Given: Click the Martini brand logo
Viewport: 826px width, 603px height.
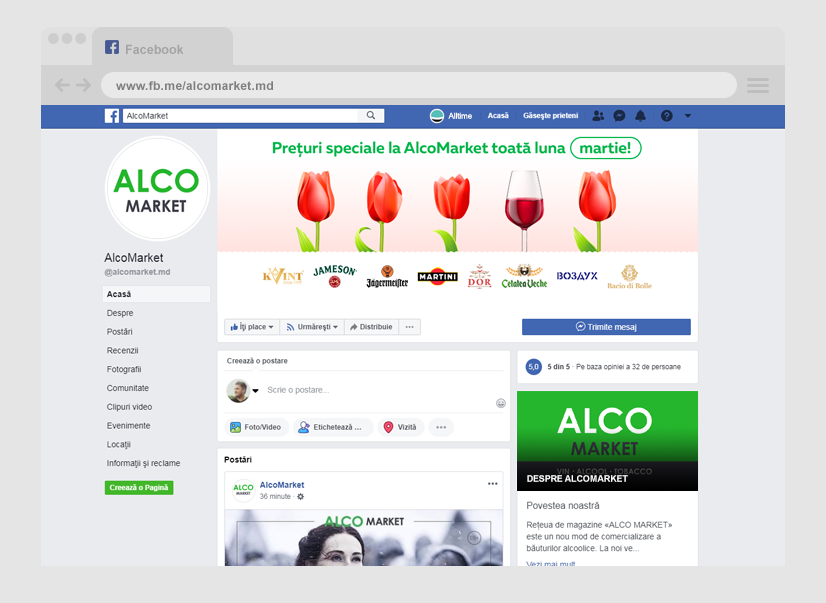Looking at the screenshot, I should [x=437, y=276].
